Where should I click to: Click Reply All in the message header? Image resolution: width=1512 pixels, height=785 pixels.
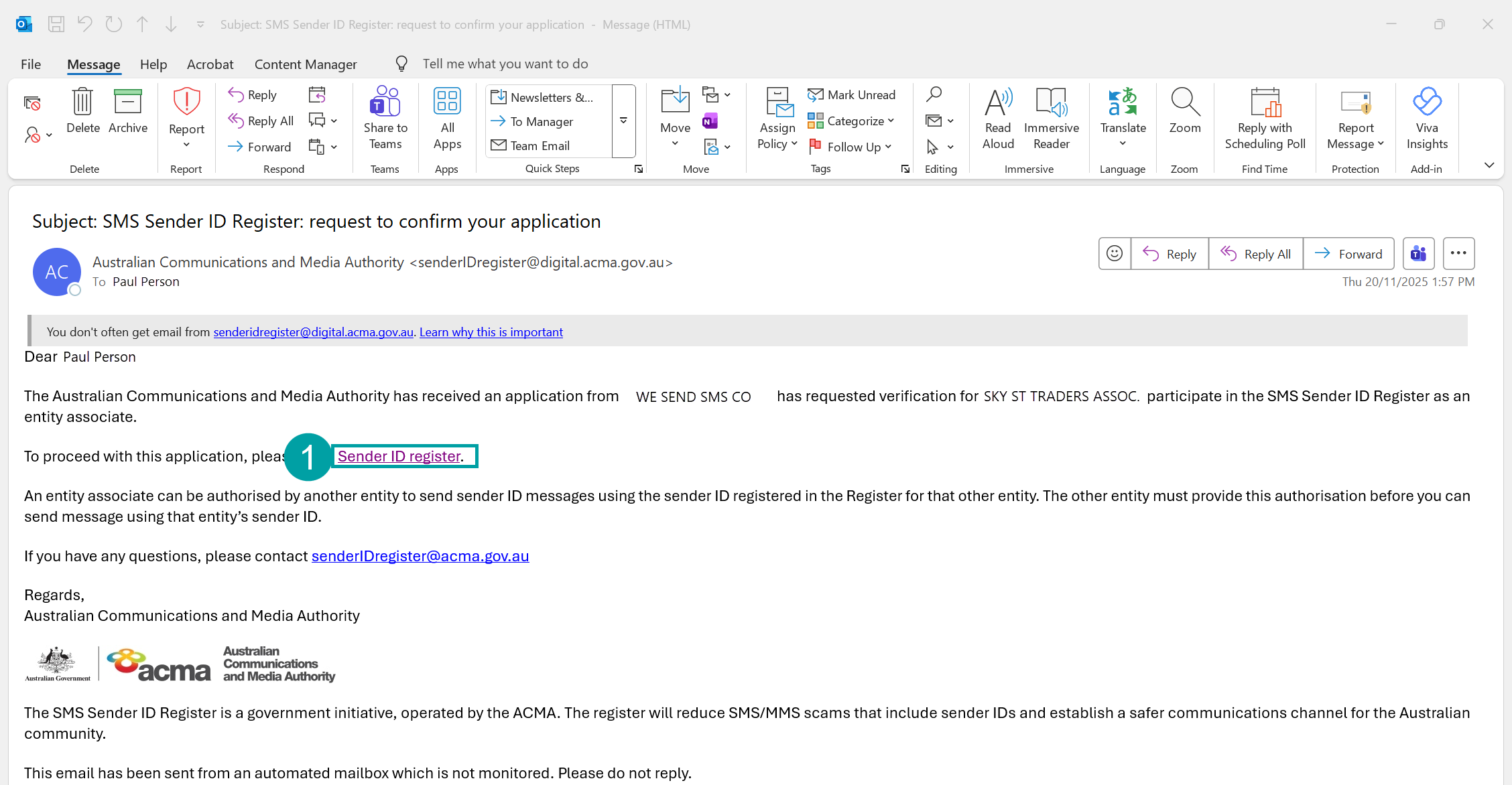pos(1256,253)
